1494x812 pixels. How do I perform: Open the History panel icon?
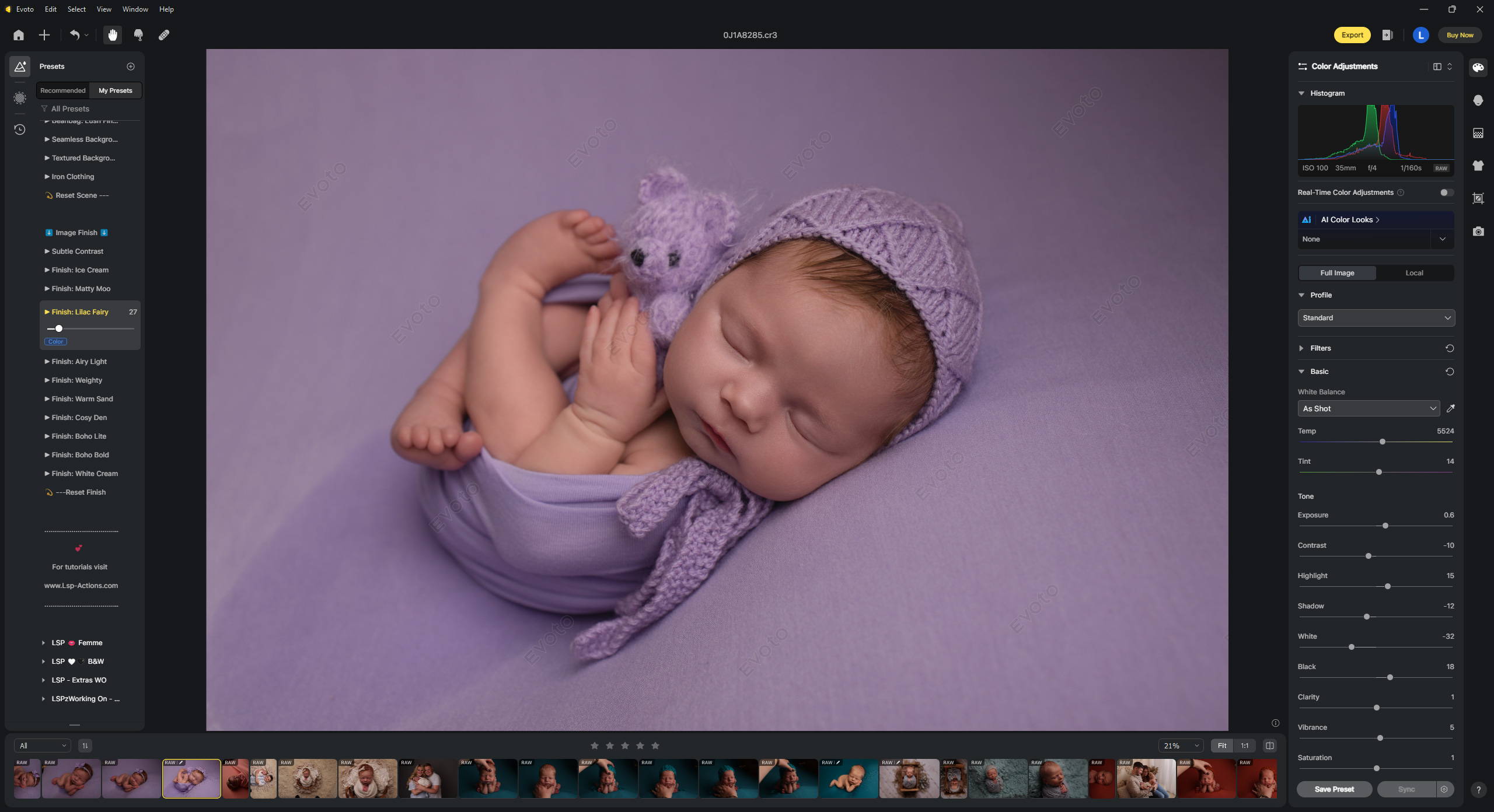tap(20, 129)
